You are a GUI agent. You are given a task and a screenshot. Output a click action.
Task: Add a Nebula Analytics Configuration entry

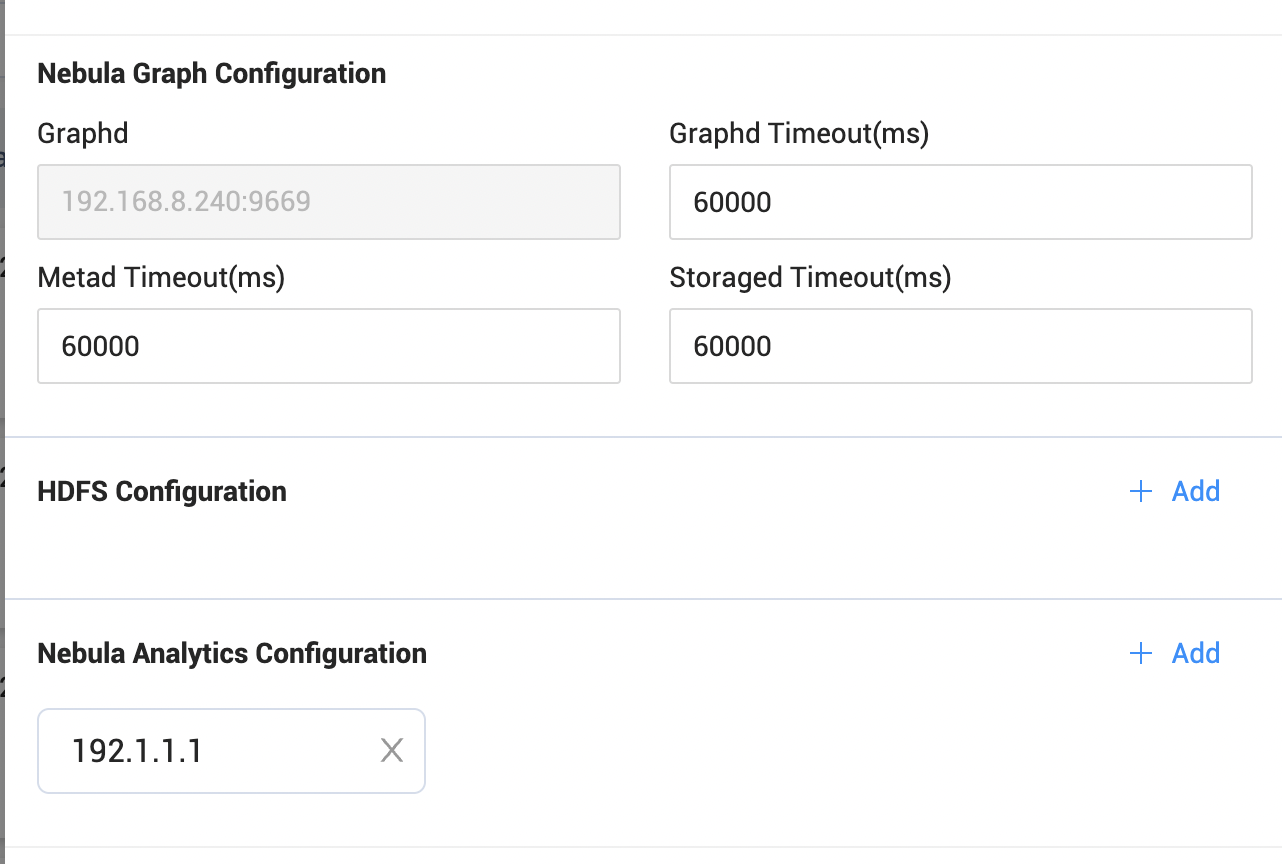1174,653
